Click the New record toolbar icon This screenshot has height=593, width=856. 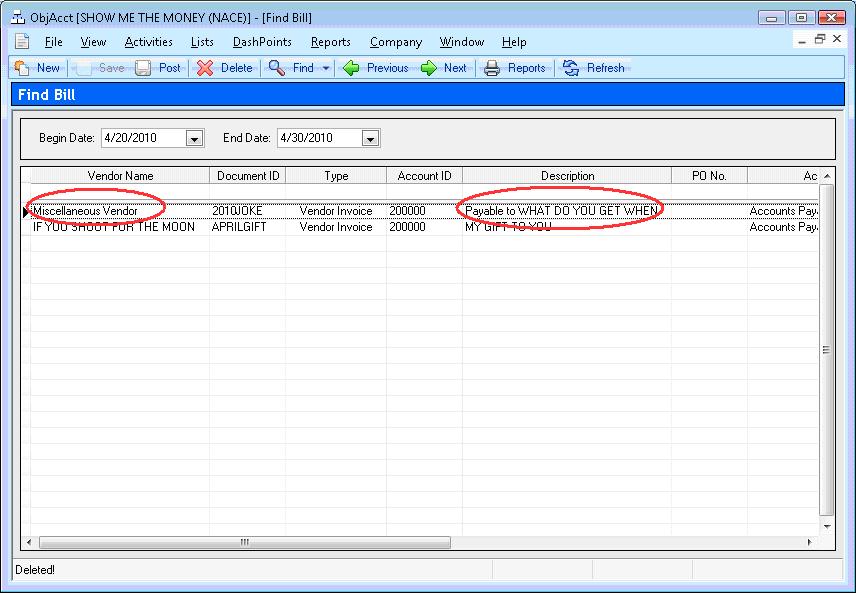click(22, 68)
